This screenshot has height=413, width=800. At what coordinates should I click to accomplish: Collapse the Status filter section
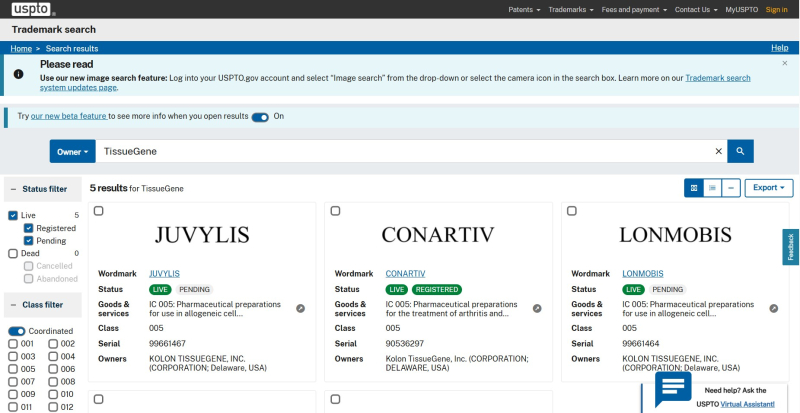[x=42, y=189]
